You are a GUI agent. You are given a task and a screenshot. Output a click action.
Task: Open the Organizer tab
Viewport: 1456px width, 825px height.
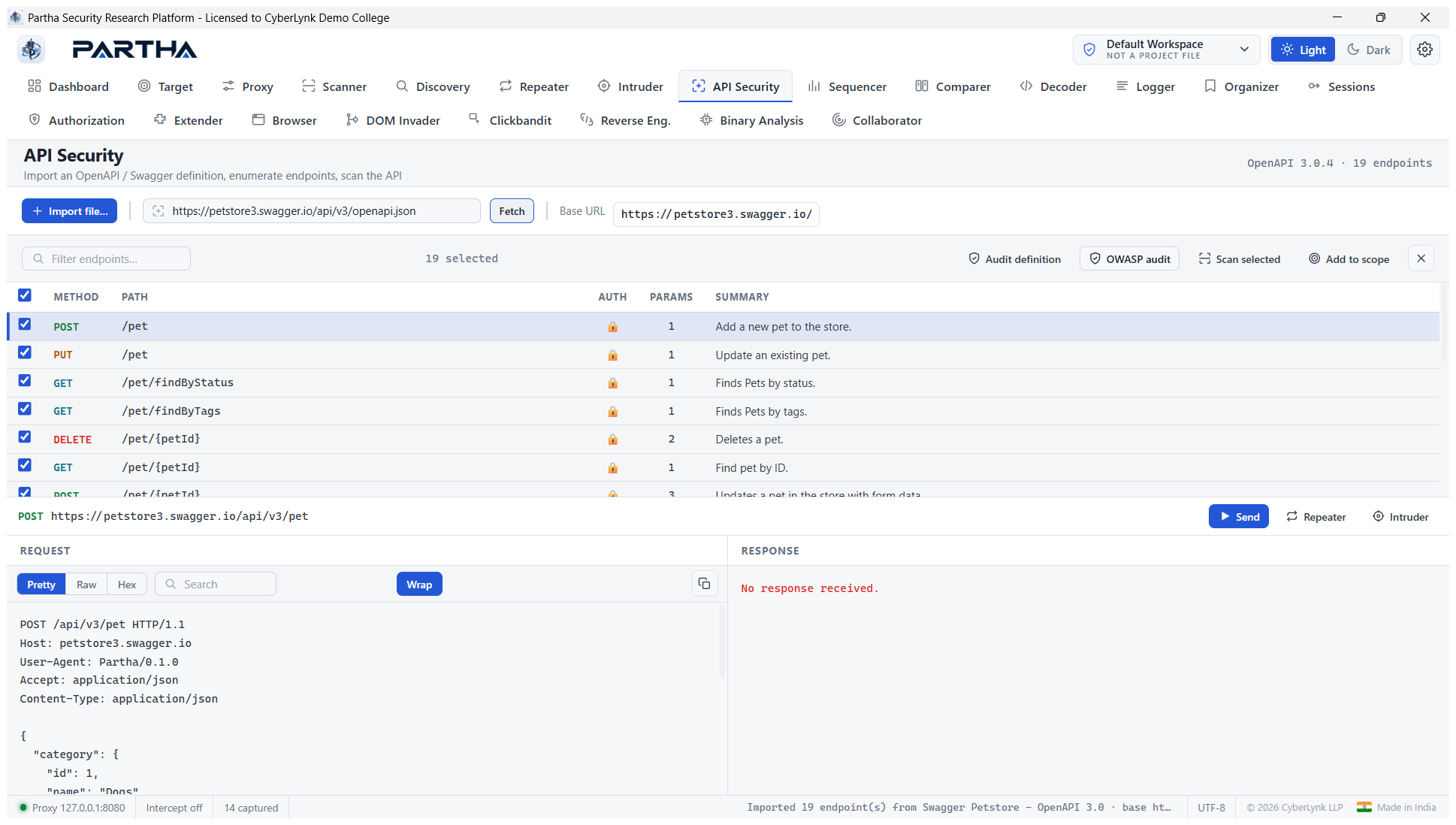[1242, 86]
